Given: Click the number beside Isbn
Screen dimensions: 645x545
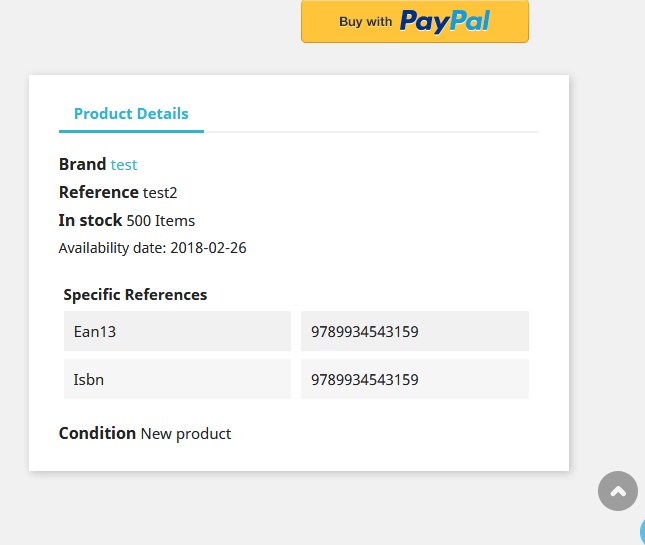Looking at the screenshot, I should [414, 380].
